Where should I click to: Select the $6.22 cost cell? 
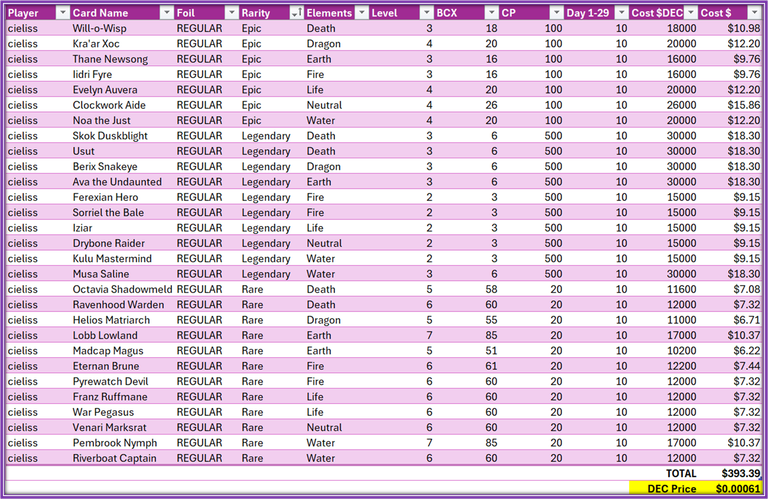click(x=730, y=351)
